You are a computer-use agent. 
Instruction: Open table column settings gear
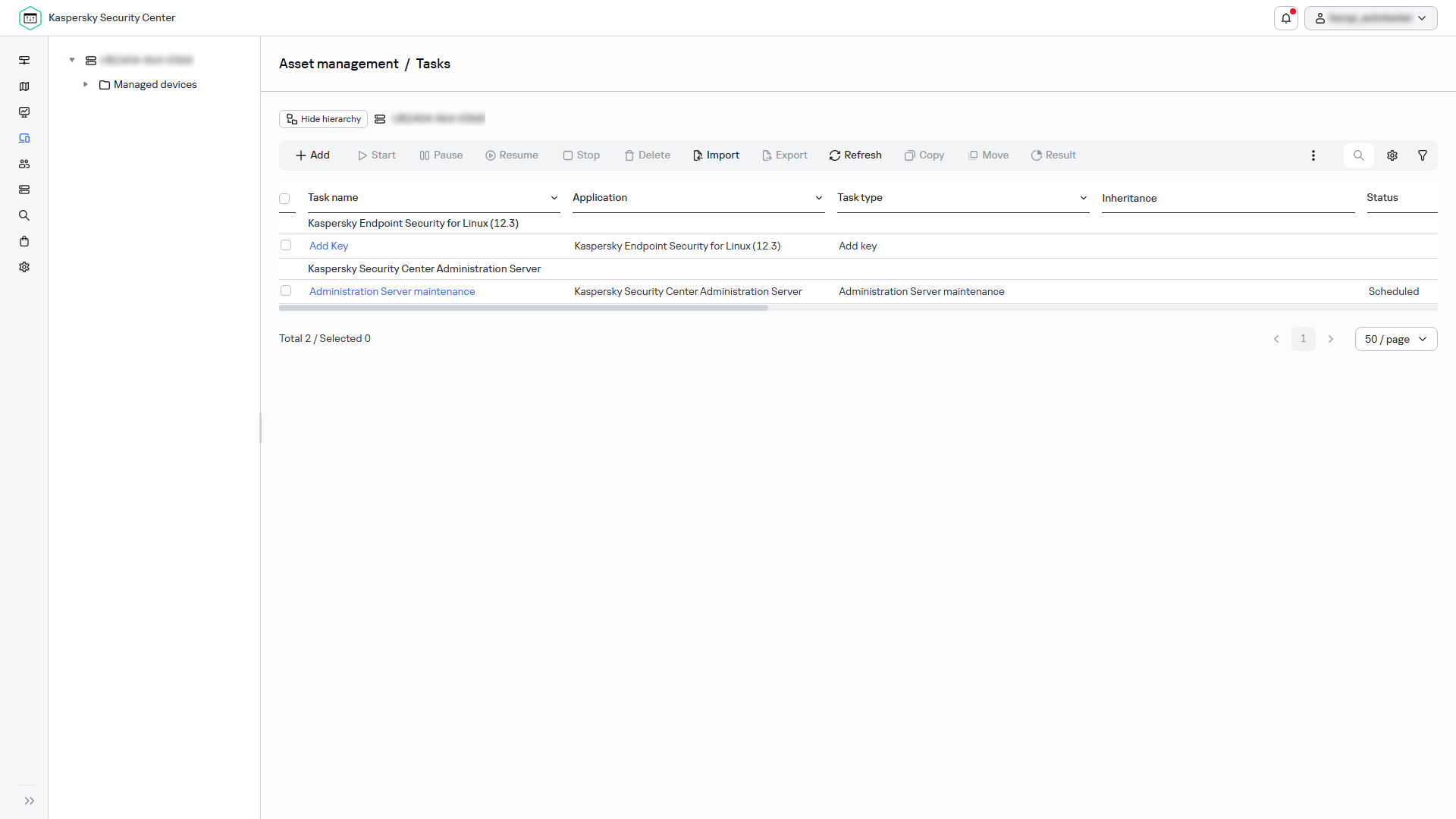(1392, 155)
